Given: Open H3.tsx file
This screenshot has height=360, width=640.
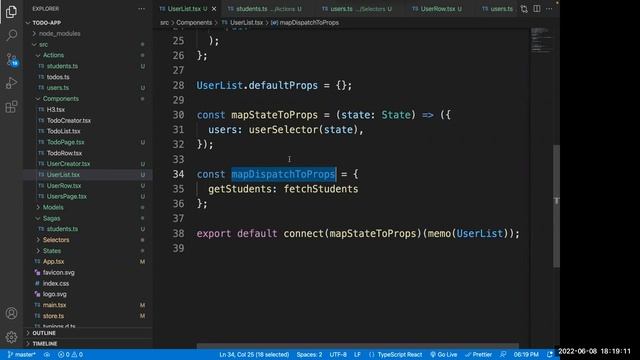Looking at the screenshot, I should tap(56, 110).
